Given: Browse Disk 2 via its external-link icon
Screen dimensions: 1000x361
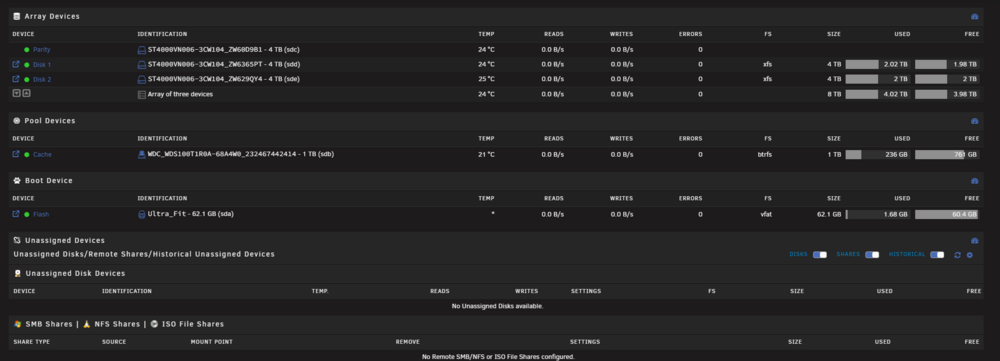Looking at the screenshot, I should [16, 79].
